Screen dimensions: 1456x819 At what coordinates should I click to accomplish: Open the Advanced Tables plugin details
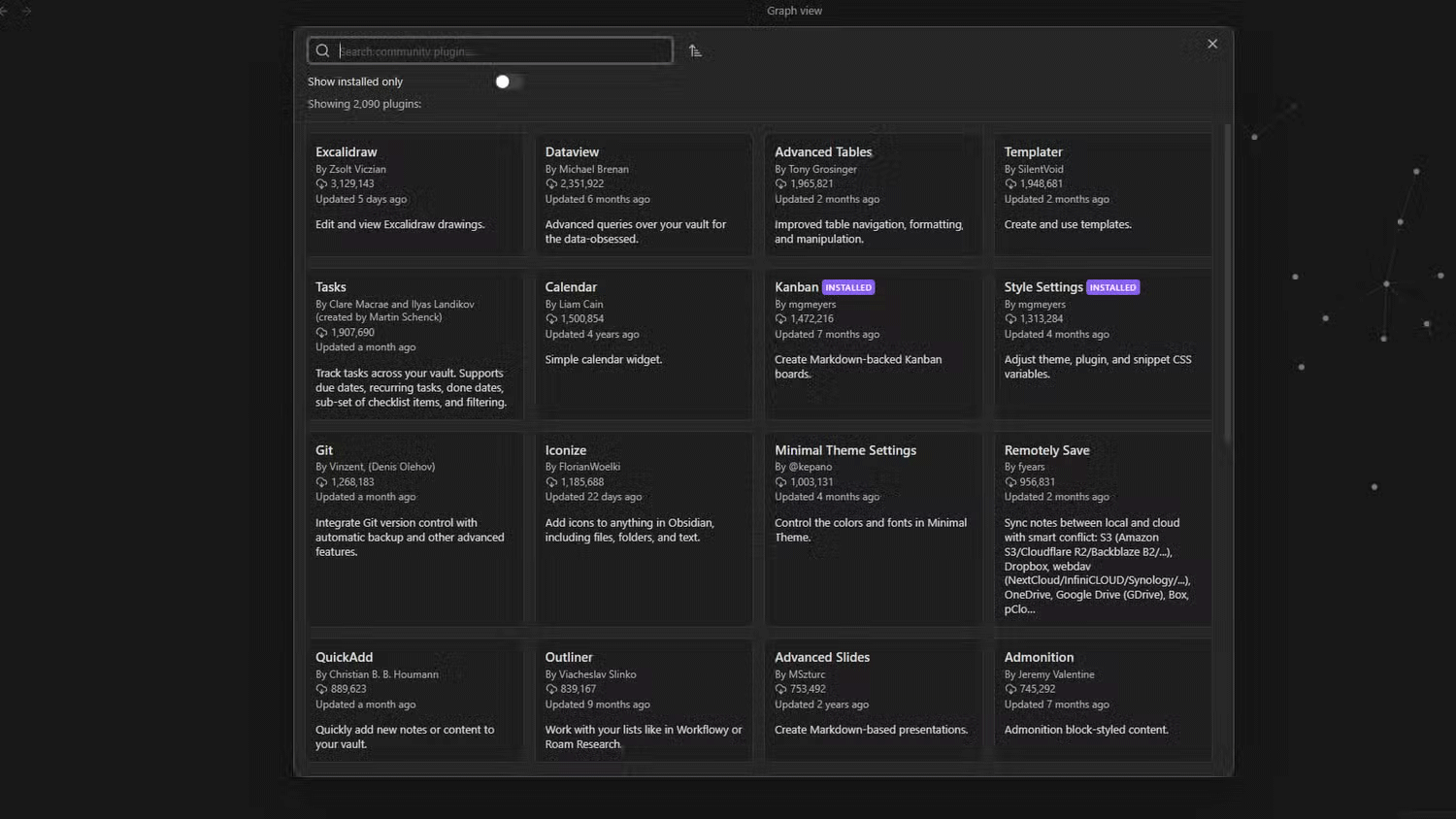point(872,194)
